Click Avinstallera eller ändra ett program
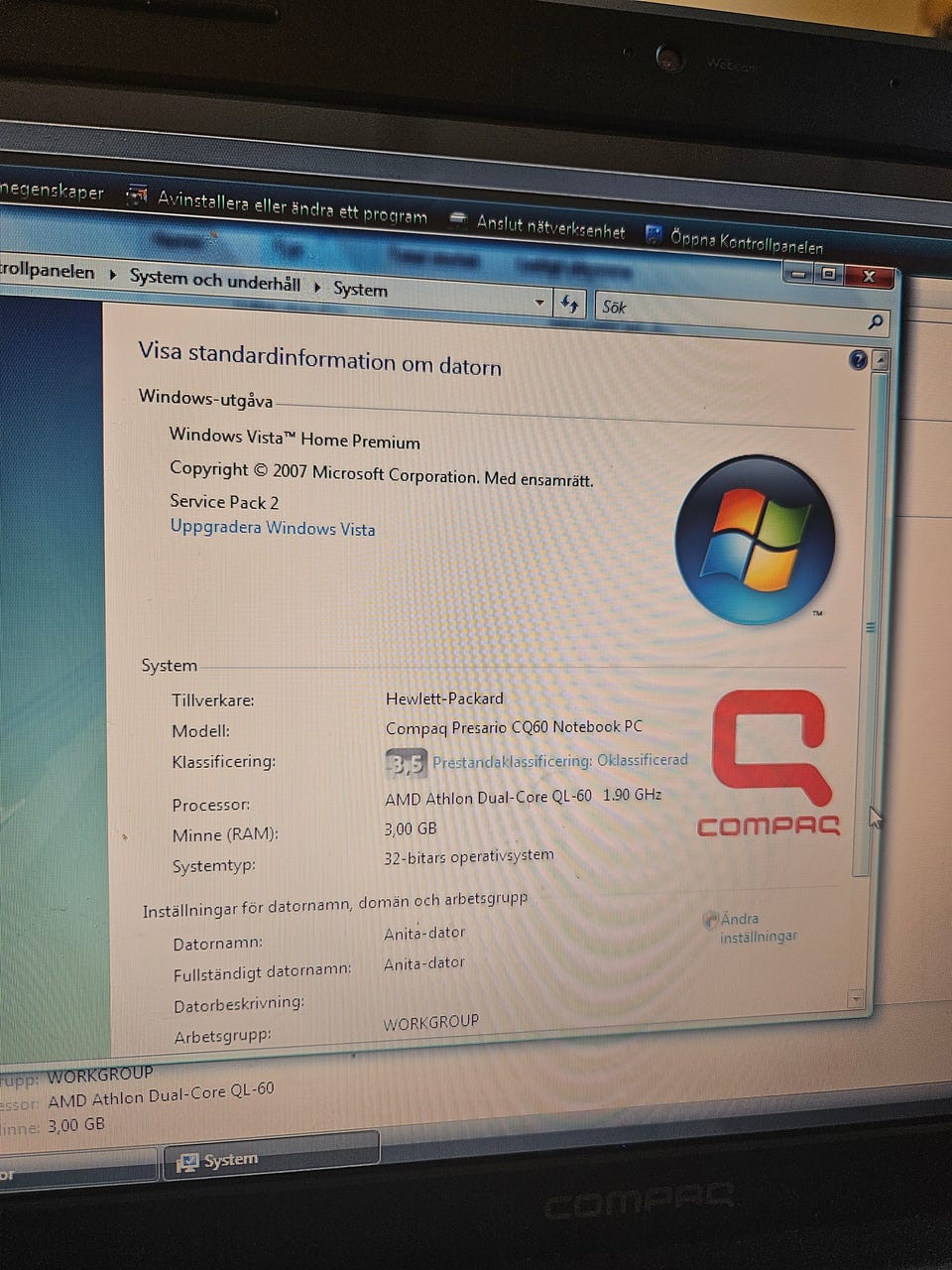 coord(292,206)
